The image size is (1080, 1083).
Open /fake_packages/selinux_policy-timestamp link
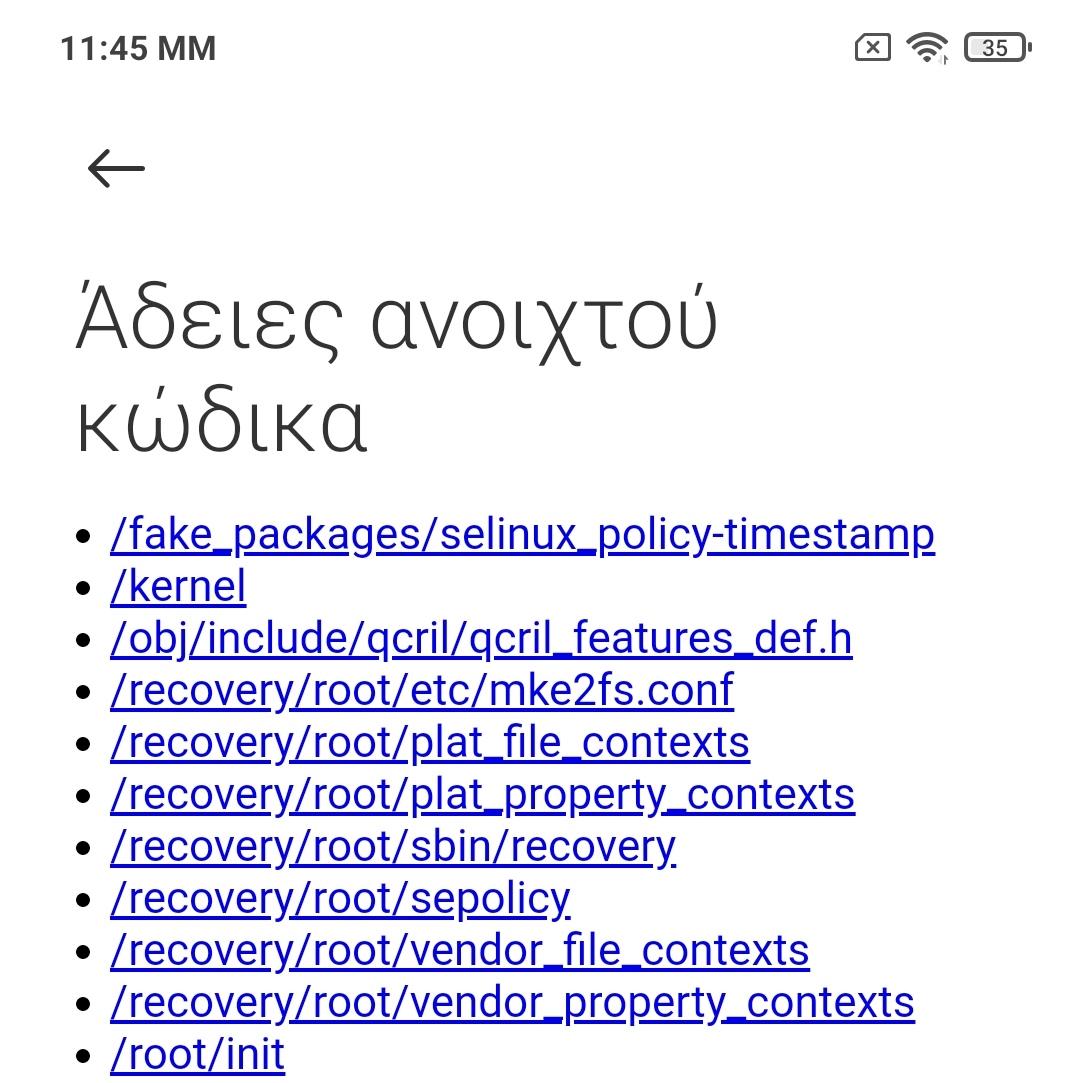522,535
